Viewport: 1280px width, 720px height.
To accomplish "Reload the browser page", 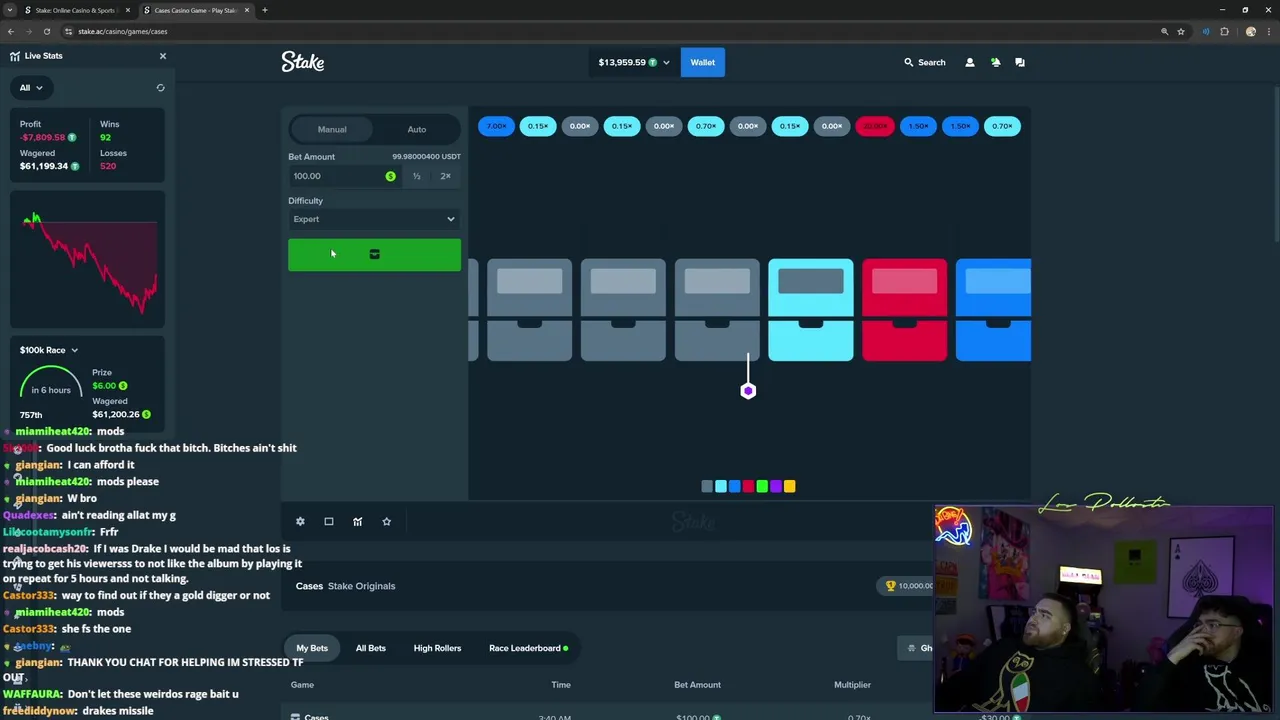I will point(46,31).
